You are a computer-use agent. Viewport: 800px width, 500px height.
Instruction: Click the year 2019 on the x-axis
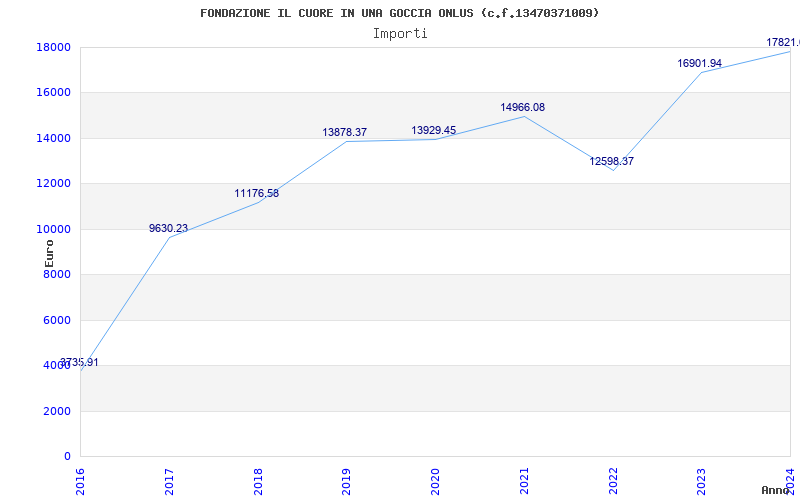[x=346, y=481]
